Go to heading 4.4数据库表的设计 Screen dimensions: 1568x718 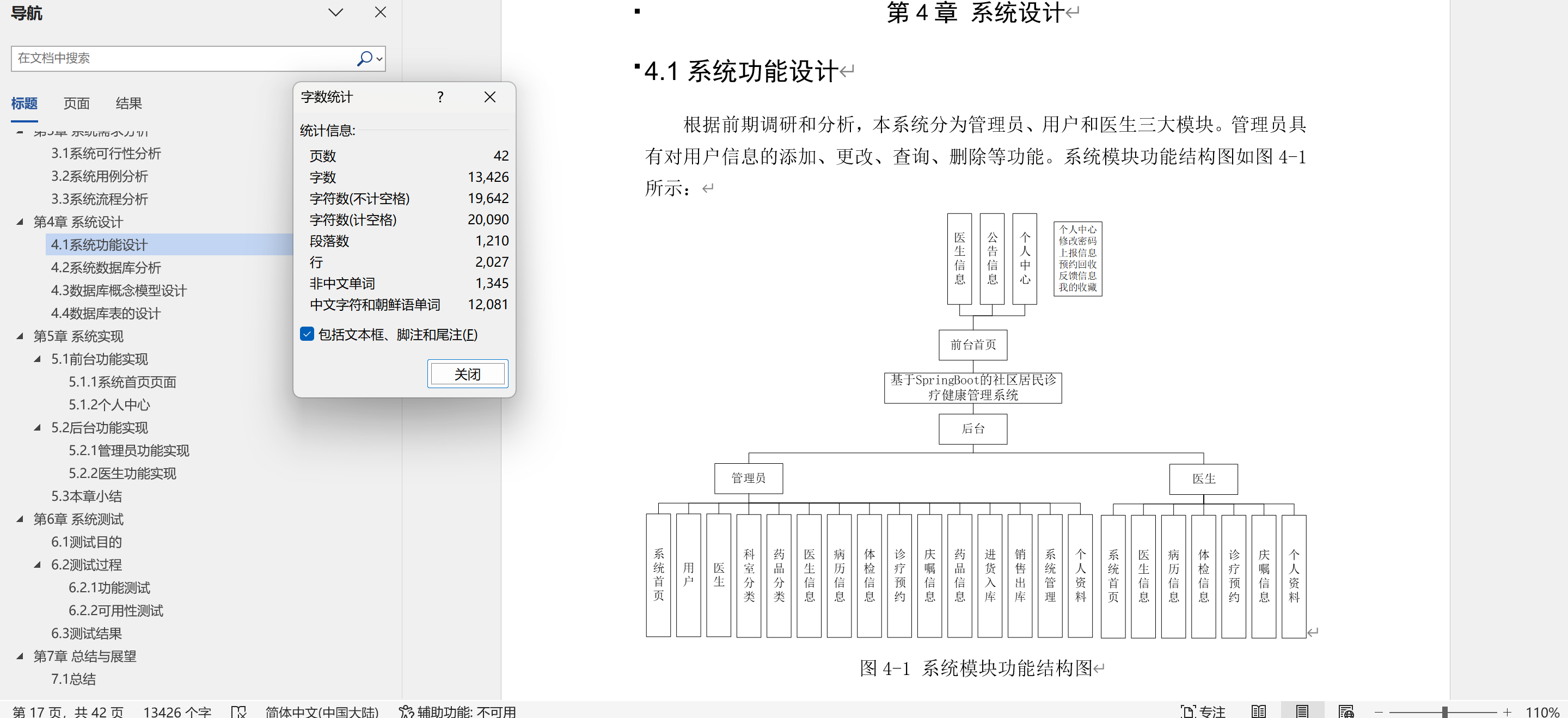106,314
